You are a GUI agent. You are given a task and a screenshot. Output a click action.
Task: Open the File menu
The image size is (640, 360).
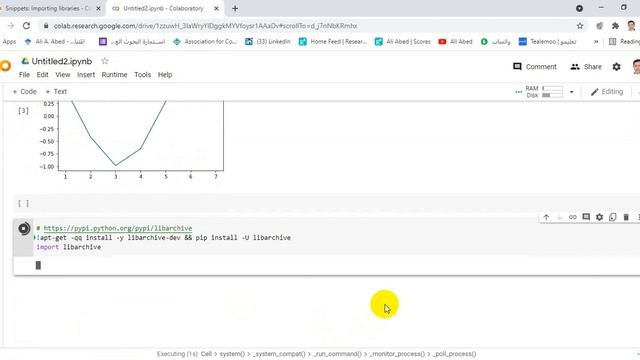tap(24, 75)
